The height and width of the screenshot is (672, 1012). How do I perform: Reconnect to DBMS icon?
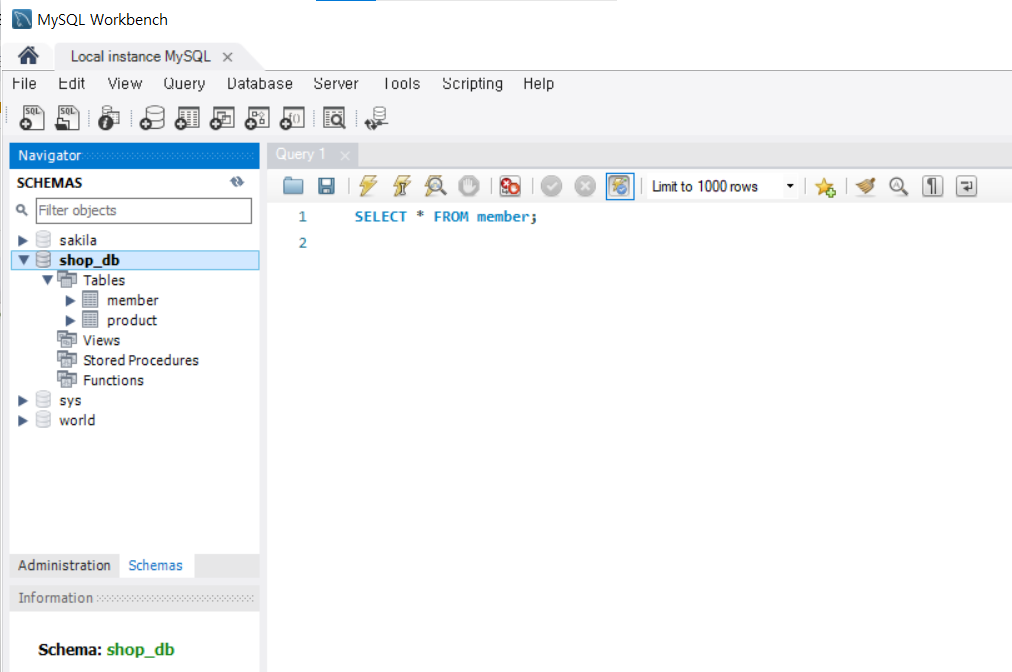376,118
